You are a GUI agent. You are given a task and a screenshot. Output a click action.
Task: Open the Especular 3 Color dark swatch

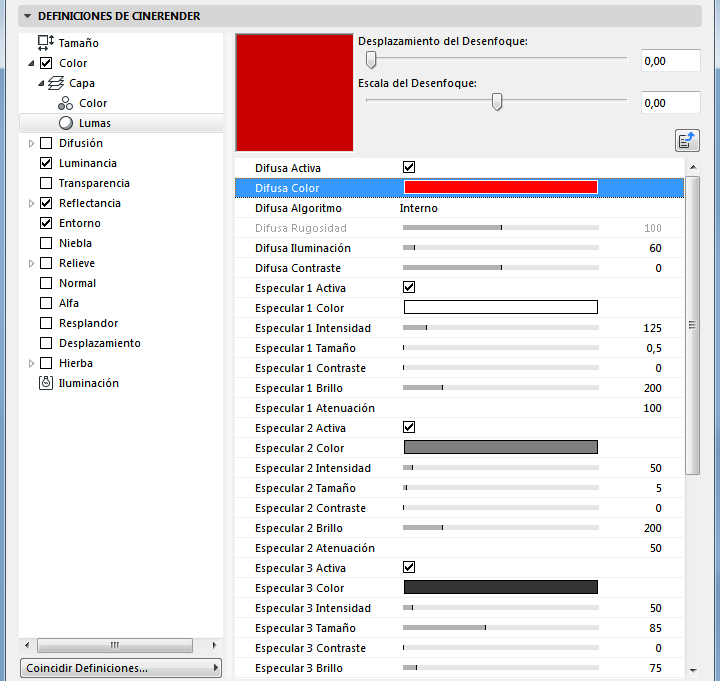tap(501, 587)
